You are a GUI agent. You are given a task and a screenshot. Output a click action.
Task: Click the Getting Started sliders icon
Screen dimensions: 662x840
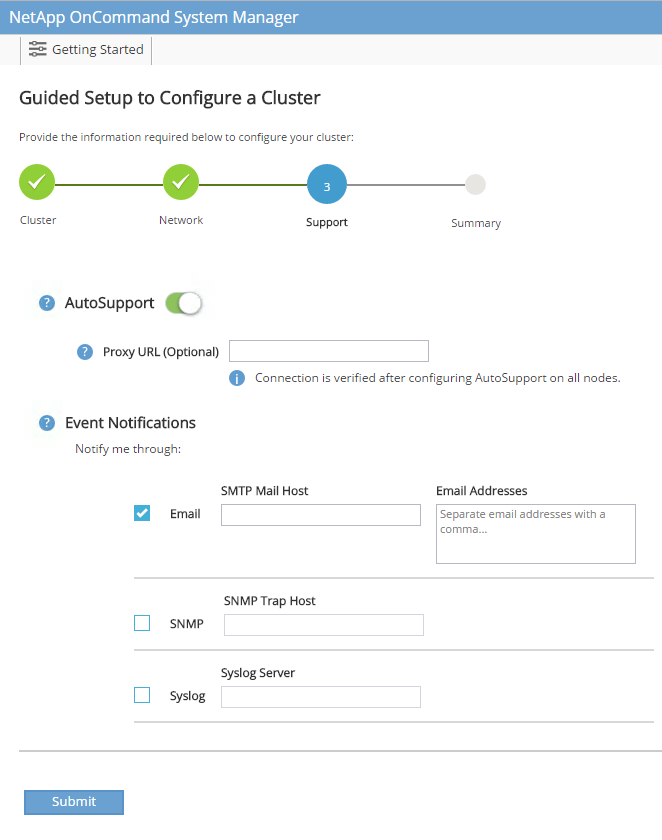click(x=38, y=49)
